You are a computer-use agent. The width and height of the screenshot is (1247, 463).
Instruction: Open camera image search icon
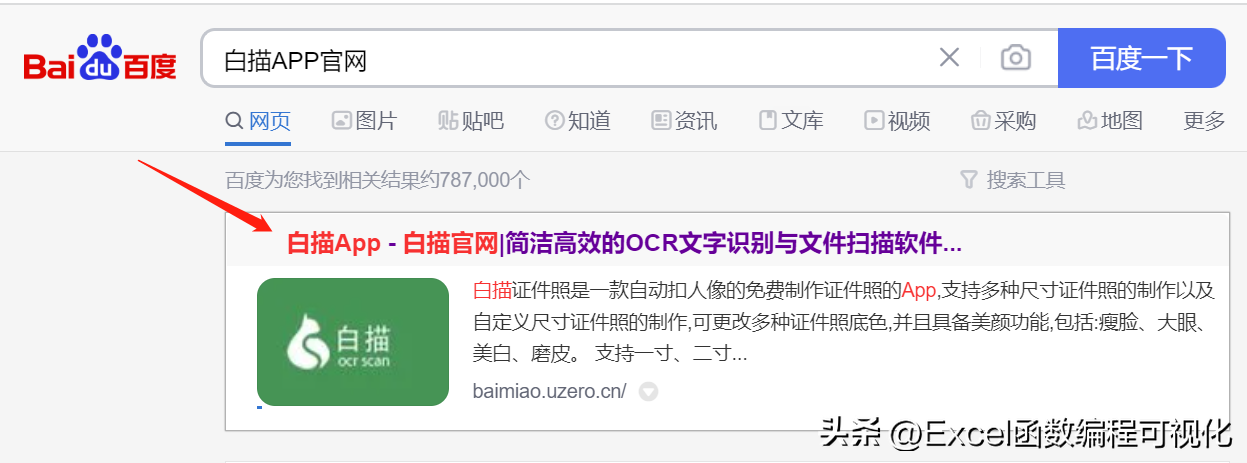click(1015, 58)
